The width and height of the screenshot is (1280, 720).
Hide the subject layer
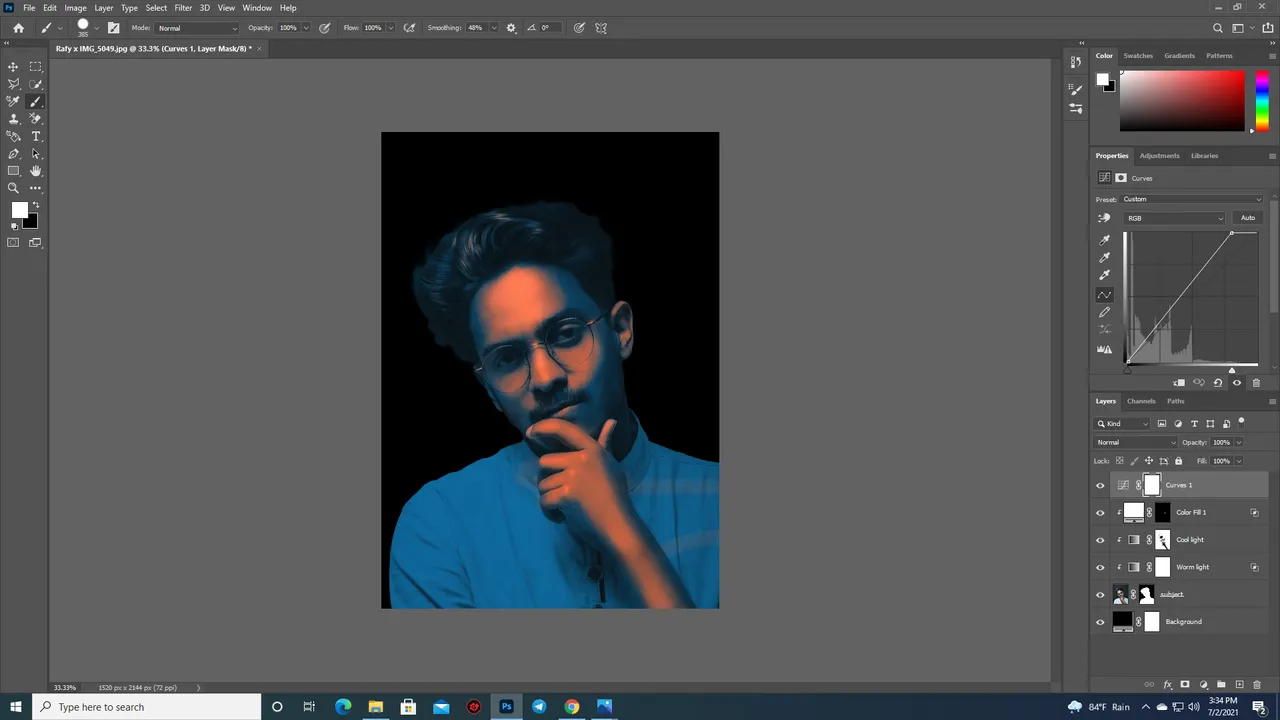[1100, 595]
